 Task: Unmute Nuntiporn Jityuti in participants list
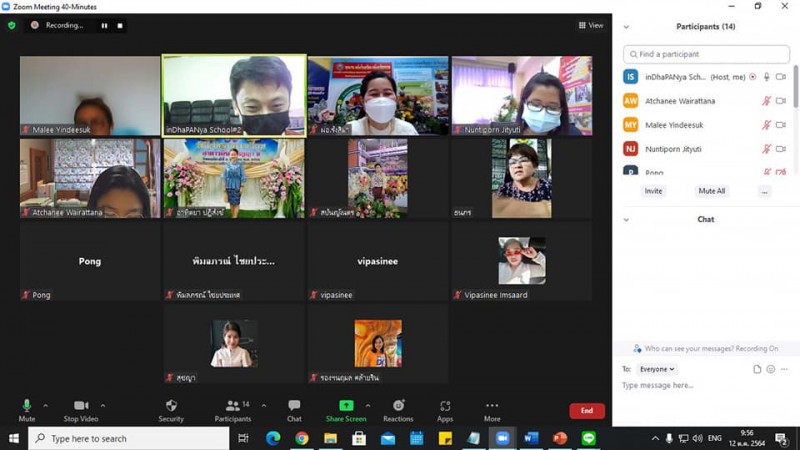(766, 149)
